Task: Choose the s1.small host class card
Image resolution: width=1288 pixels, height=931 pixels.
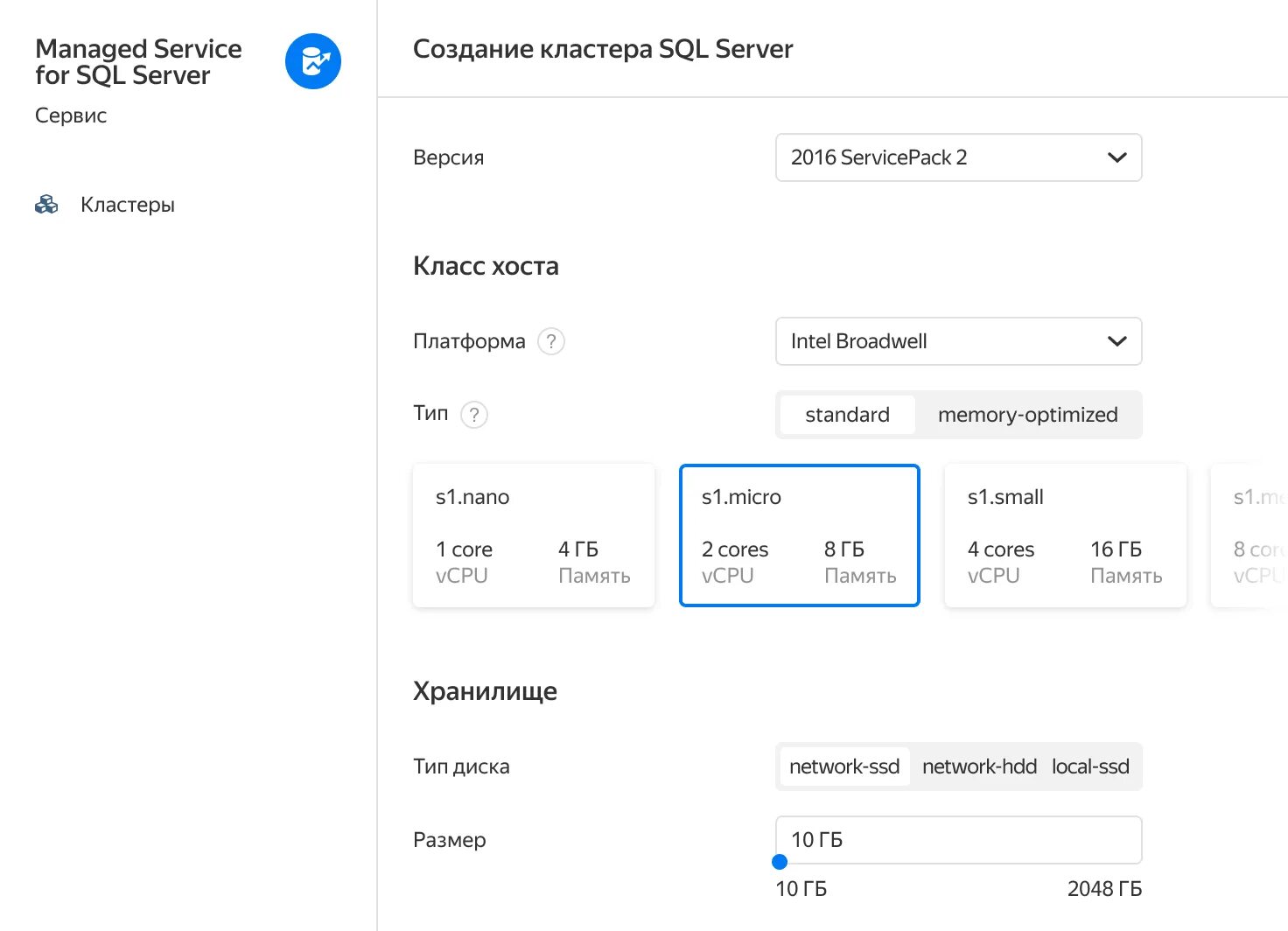Action: coord(1066,535)
